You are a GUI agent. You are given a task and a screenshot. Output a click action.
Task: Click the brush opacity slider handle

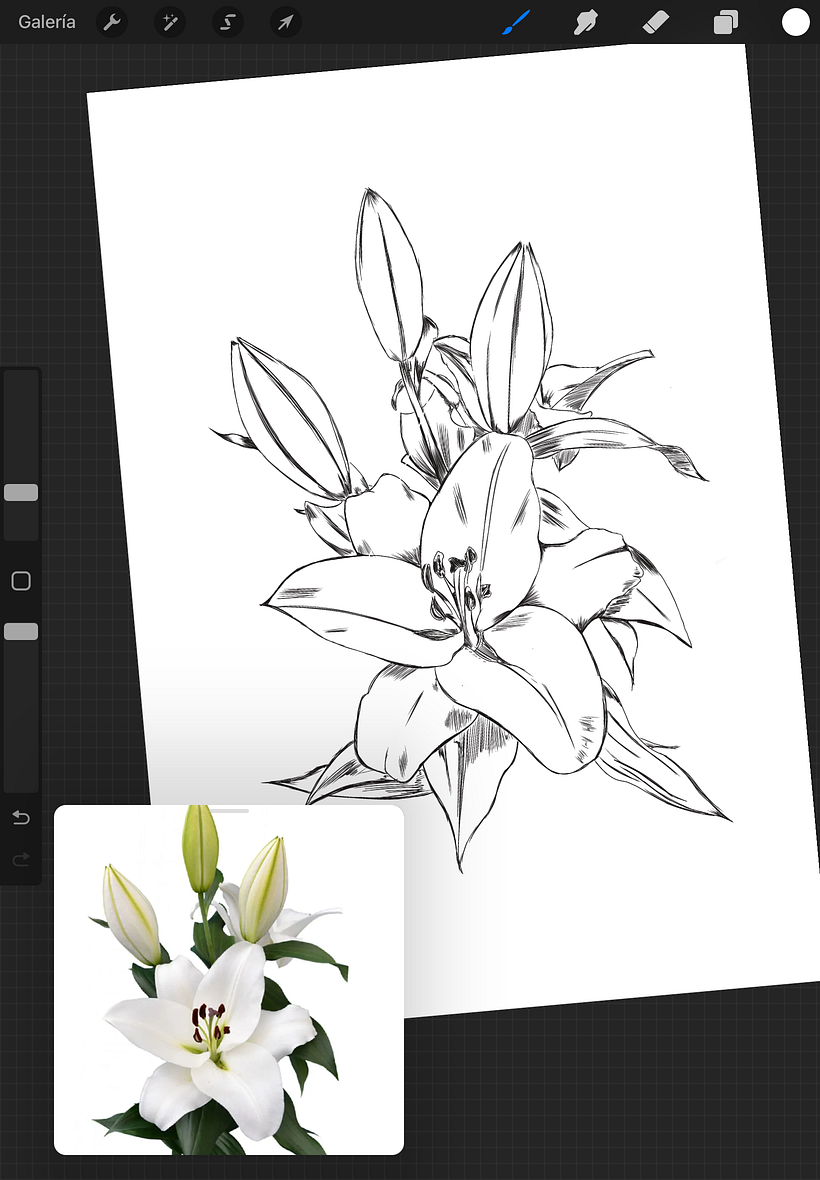click(21, 631)
